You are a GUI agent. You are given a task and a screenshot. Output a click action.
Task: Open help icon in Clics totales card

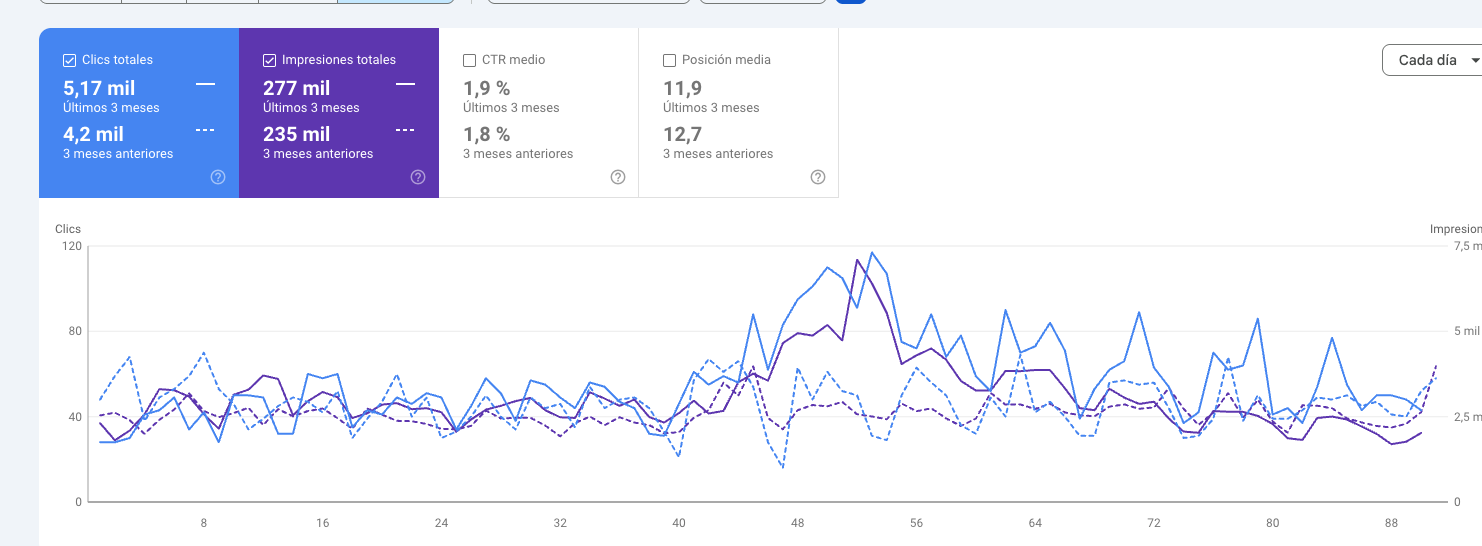(x=218, y=177)
